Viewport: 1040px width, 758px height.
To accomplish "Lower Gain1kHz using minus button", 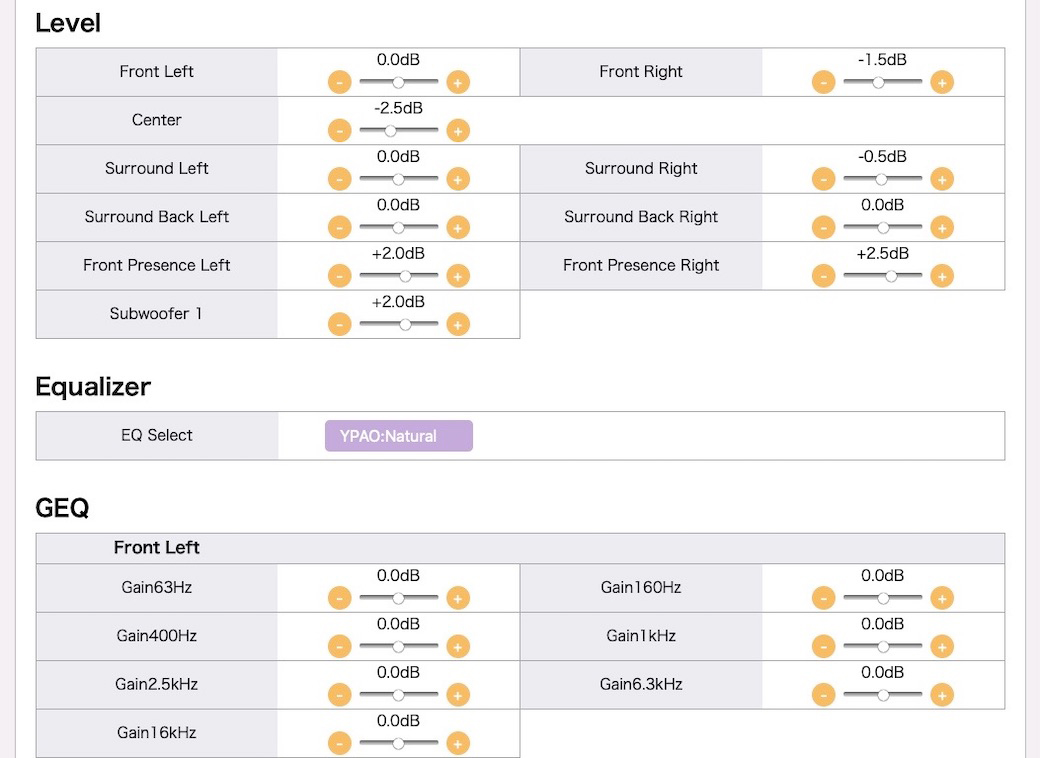I will [823, 647].
